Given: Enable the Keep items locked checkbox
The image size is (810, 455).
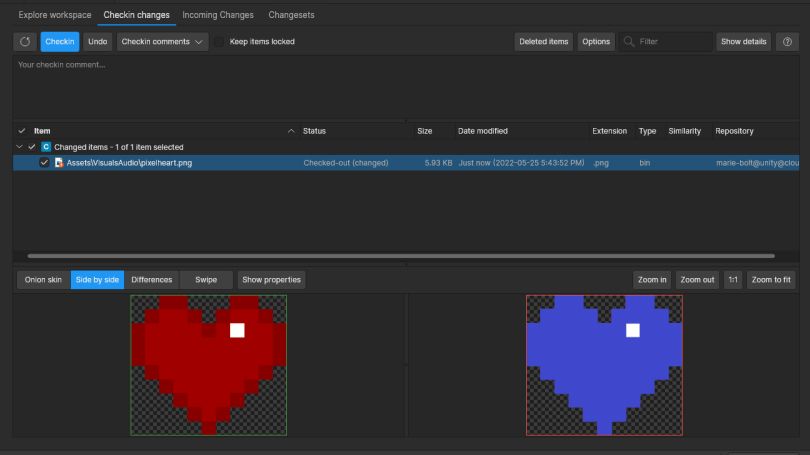Looking at the screenshot, I should click(x=219, y=42).
